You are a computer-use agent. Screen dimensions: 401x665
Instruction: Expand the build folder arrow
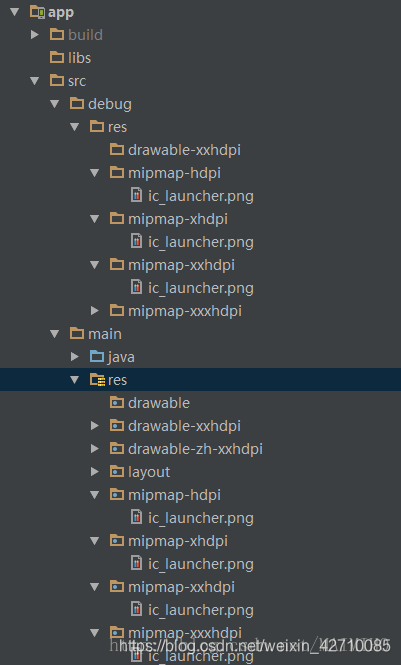[x=35, y=35]
